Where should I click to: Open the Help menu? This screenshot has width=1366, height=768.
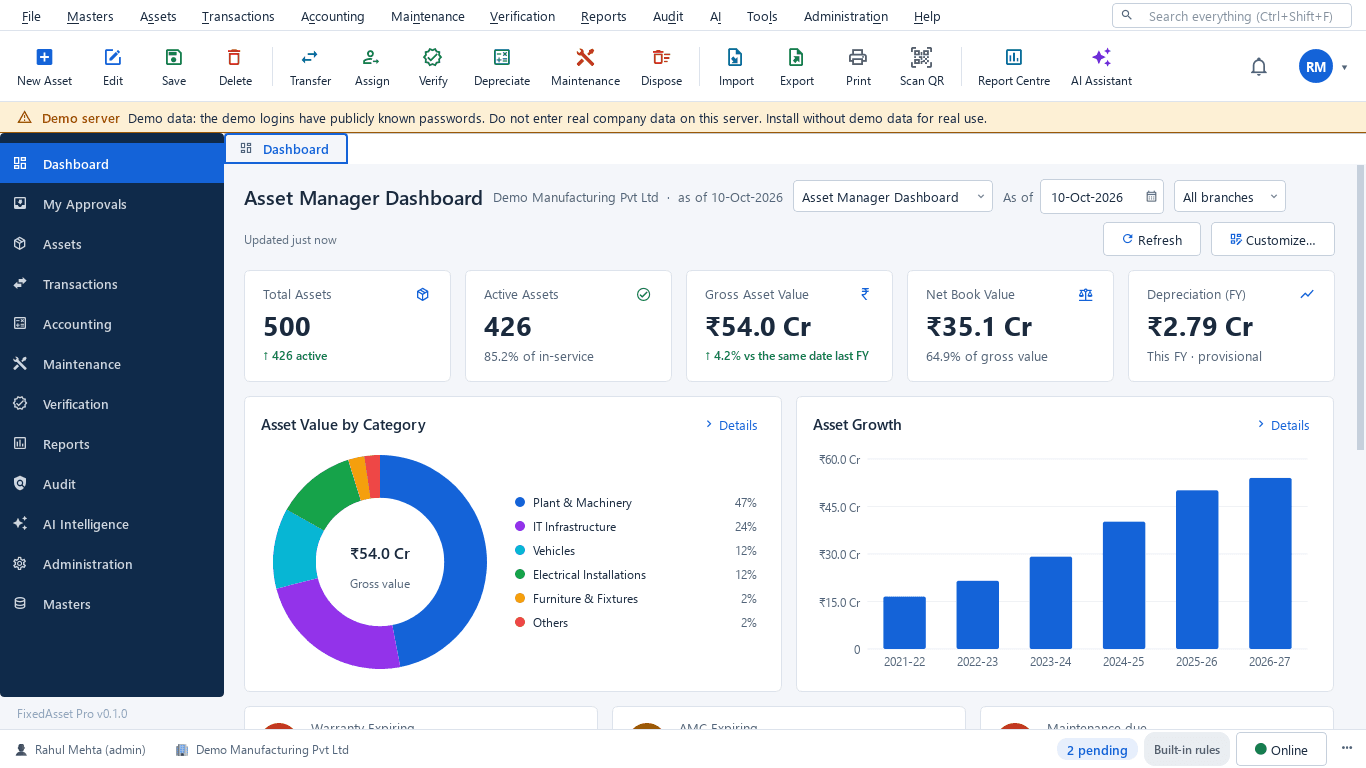coord(927,16)
